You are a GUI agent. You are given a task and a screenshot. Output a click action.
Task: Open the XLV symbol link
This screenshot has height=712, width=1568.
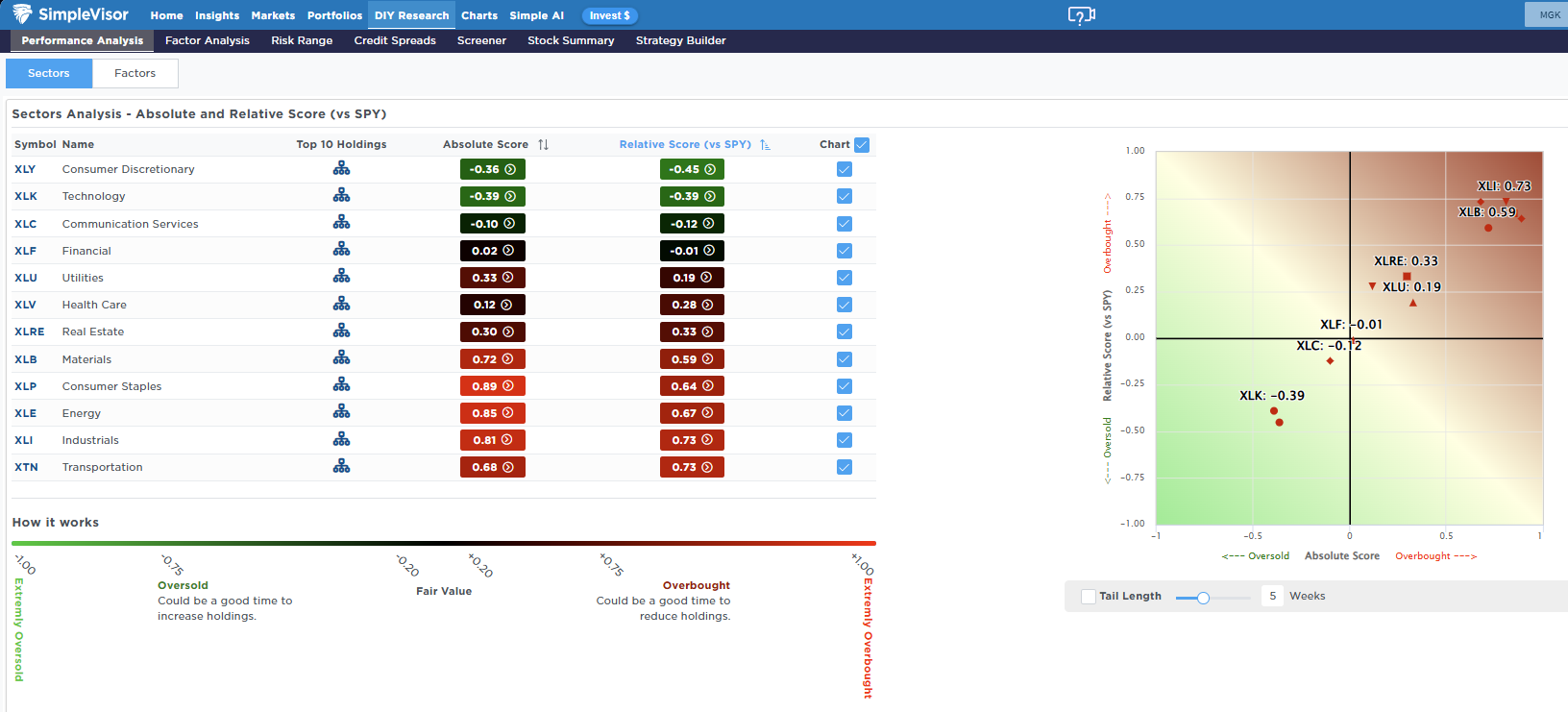25,305
